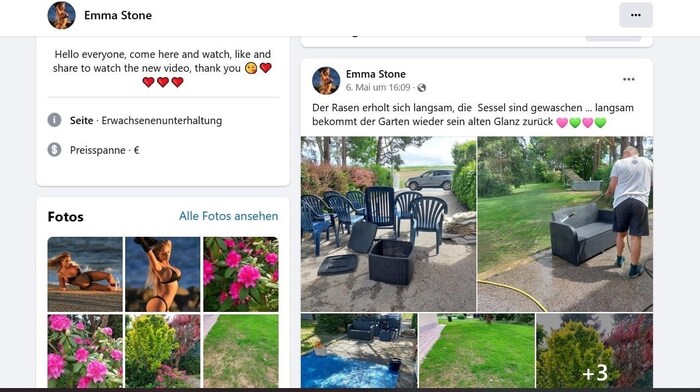700x392 pixels.
Task: Open the beach bikini photo in Fotos
Action: point(85,274)
